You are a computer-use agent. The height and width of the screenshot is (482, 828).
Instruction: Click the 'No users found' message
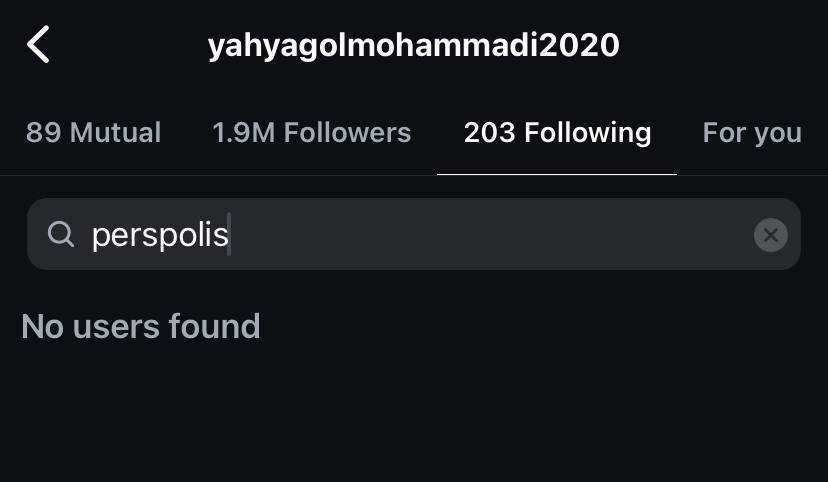[x=141, y=326]
